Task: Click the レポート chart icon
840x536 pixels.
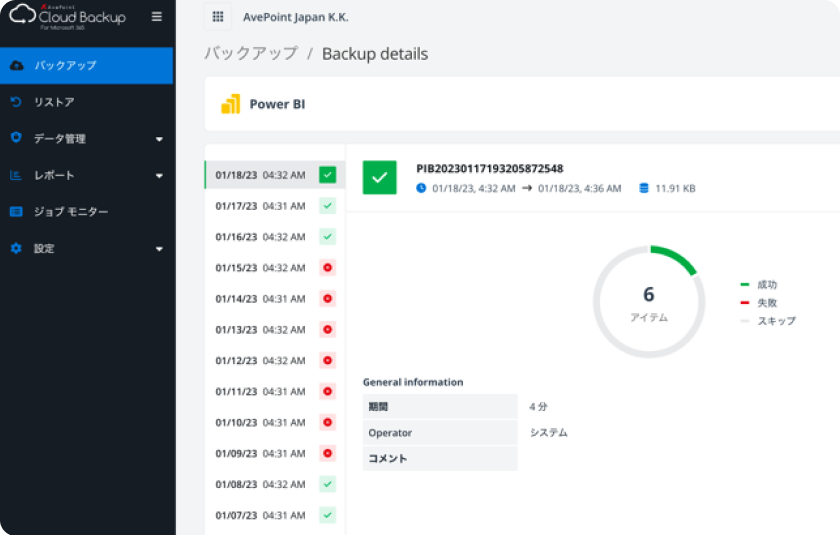Action: coord(16,175)
